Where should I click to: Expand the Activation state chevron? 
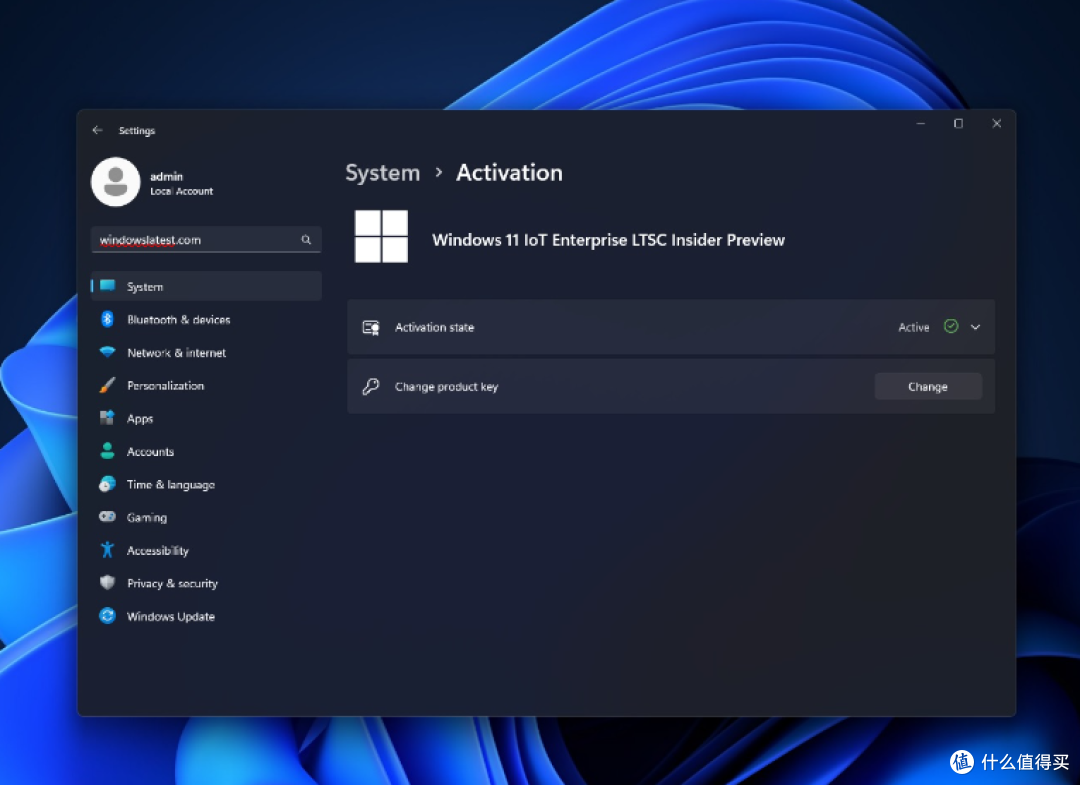pyautogui.click(x=975, y=327)
